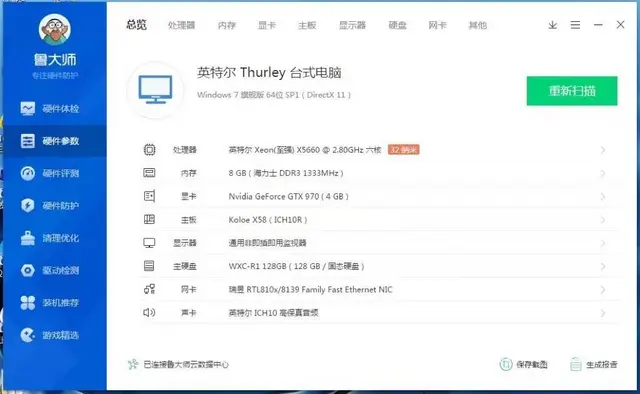The image size is (640, 394).
Task: Click RTL810x/8139 Family Fast Ethernet NIC text
Action: coord(310,289)
